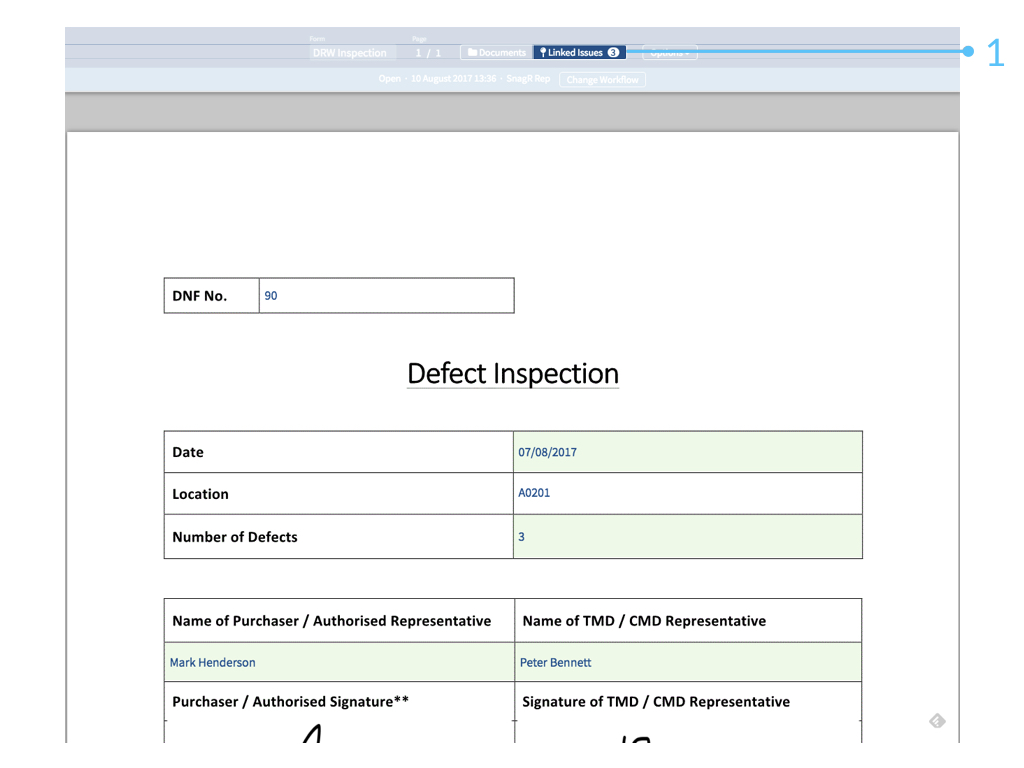
Task: Click the DNF No. value 90
Action: tap(387, 296)
